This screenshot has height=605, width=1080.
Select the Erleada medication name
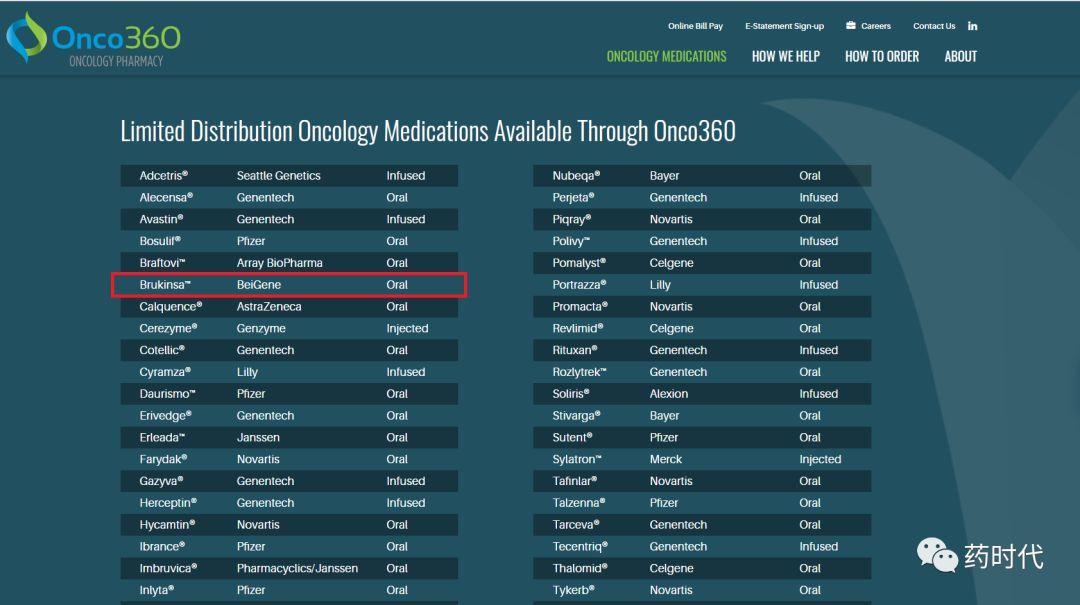pyautogui.click(x=162, y=438)
